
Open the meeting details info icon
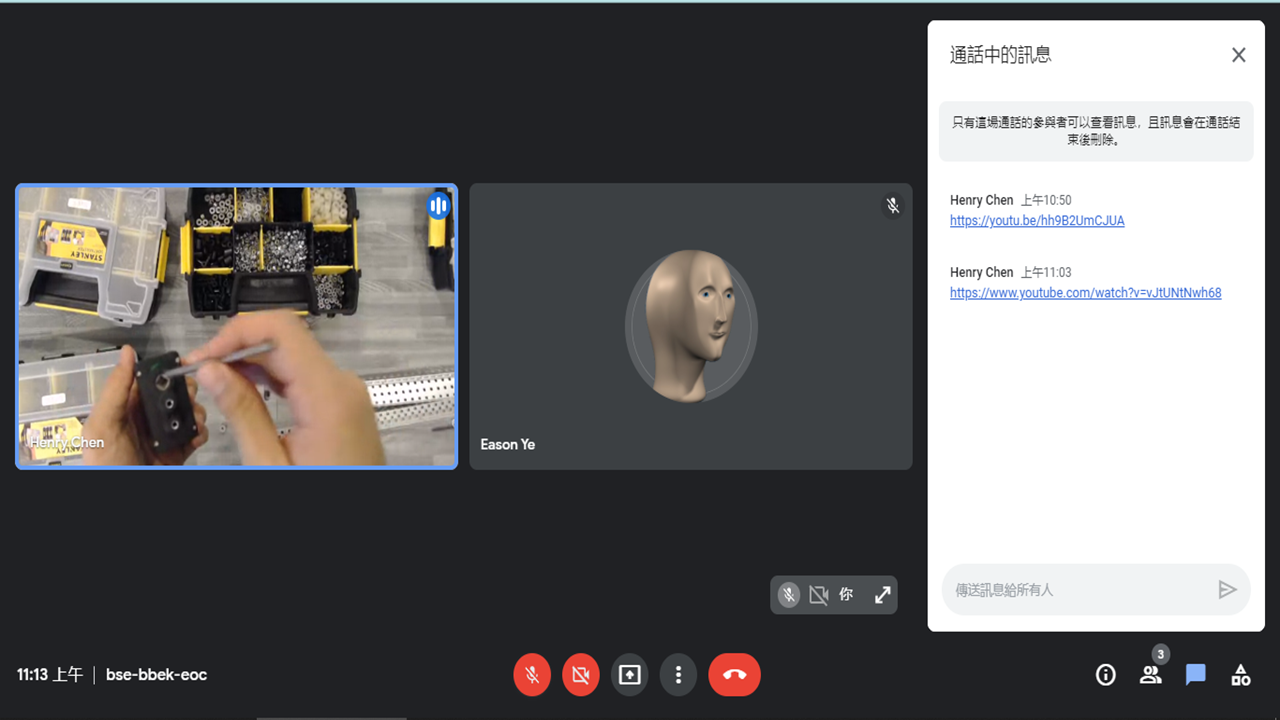[1105, 675]
